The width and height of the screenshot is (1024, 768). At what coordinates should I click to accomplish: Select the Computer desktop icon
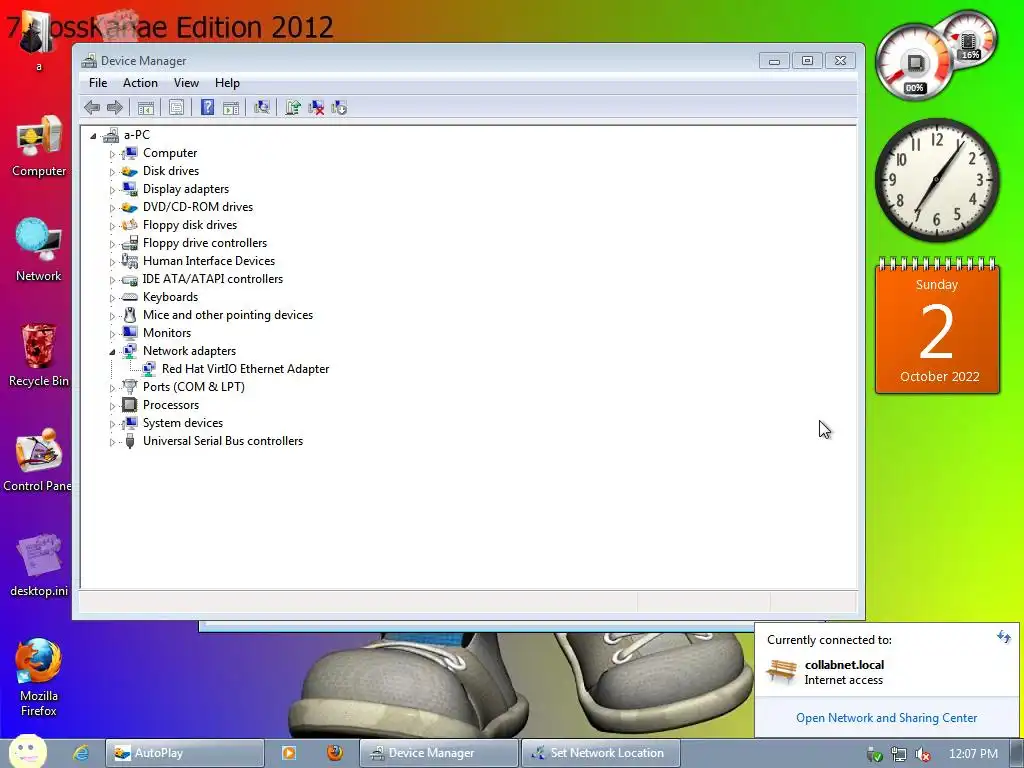coord(39,146)
